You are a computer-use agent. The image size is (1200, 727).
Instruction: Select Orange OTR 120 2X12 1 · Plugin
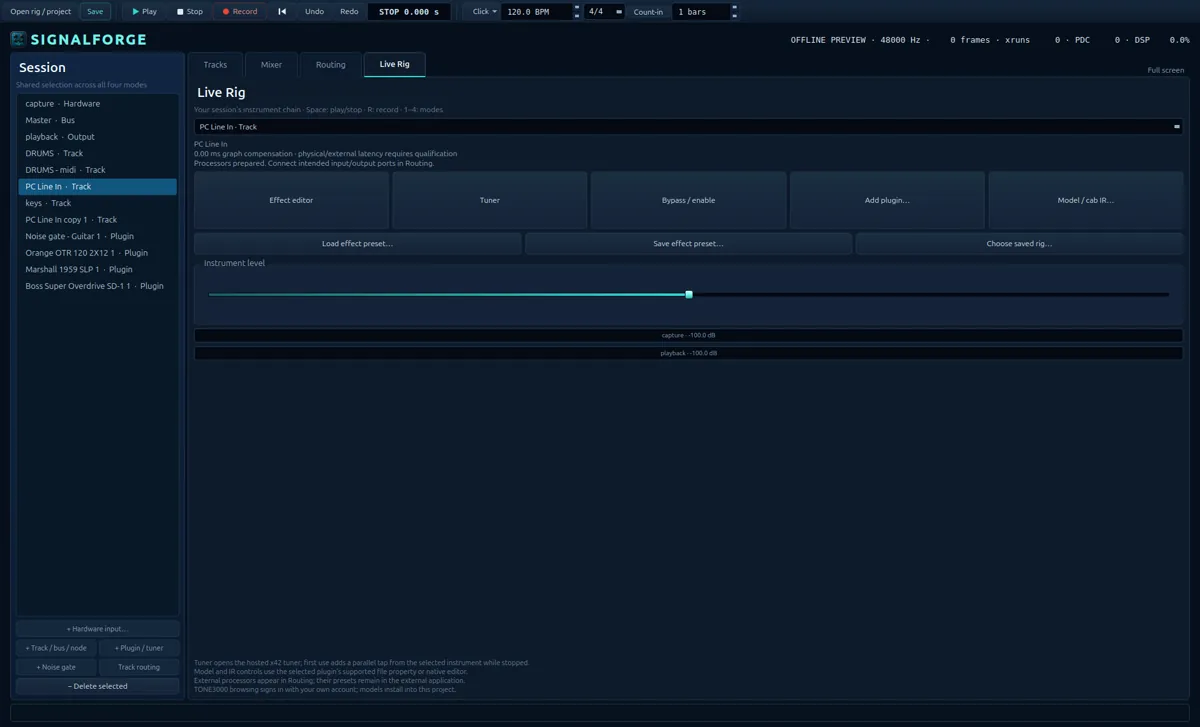tap(97, 253)
